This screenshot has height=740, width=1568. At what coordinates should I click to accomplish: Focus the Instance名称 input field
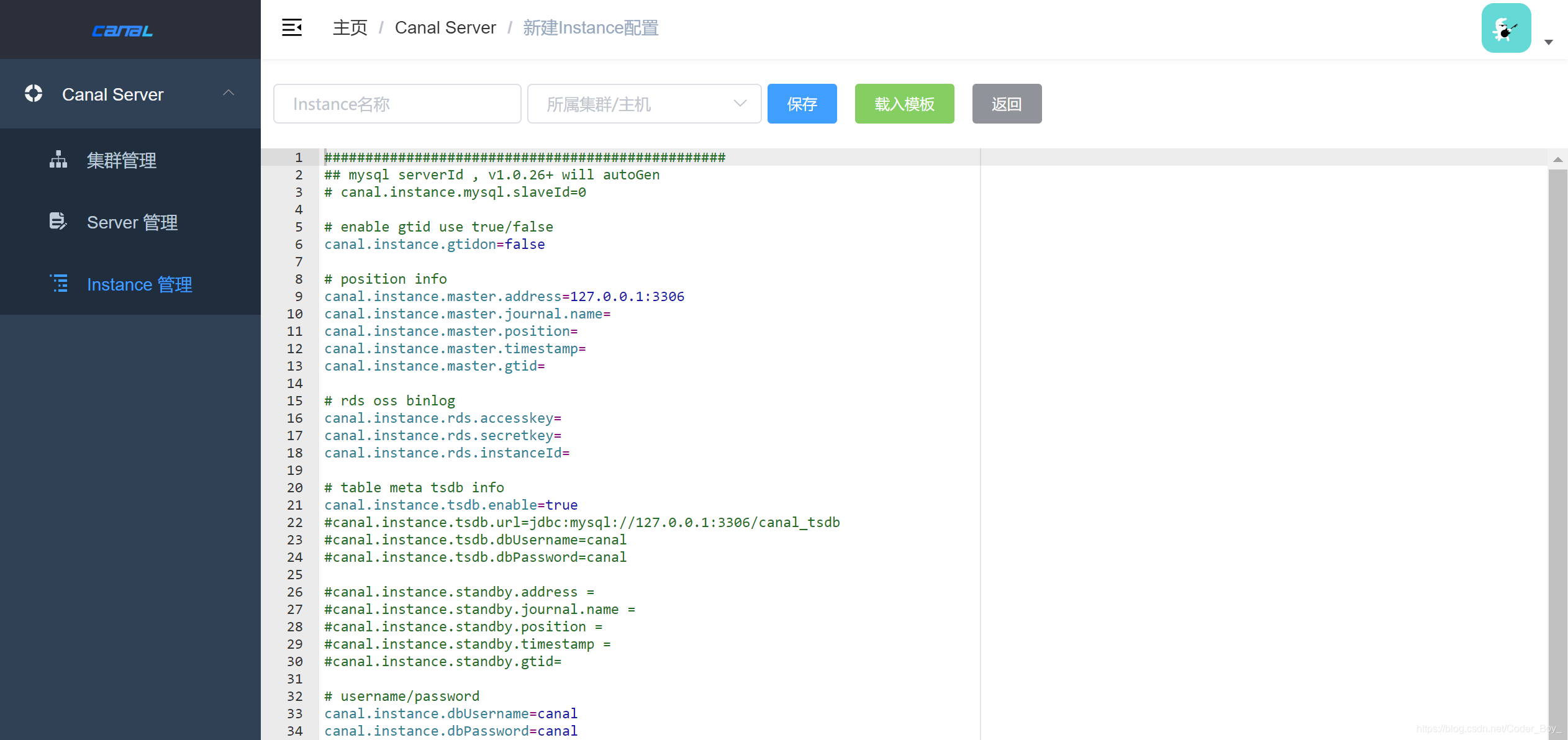397,104
